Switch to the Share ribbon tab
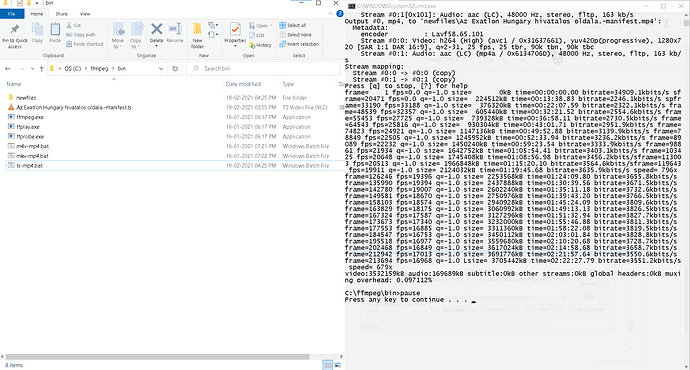 point(62,14)
